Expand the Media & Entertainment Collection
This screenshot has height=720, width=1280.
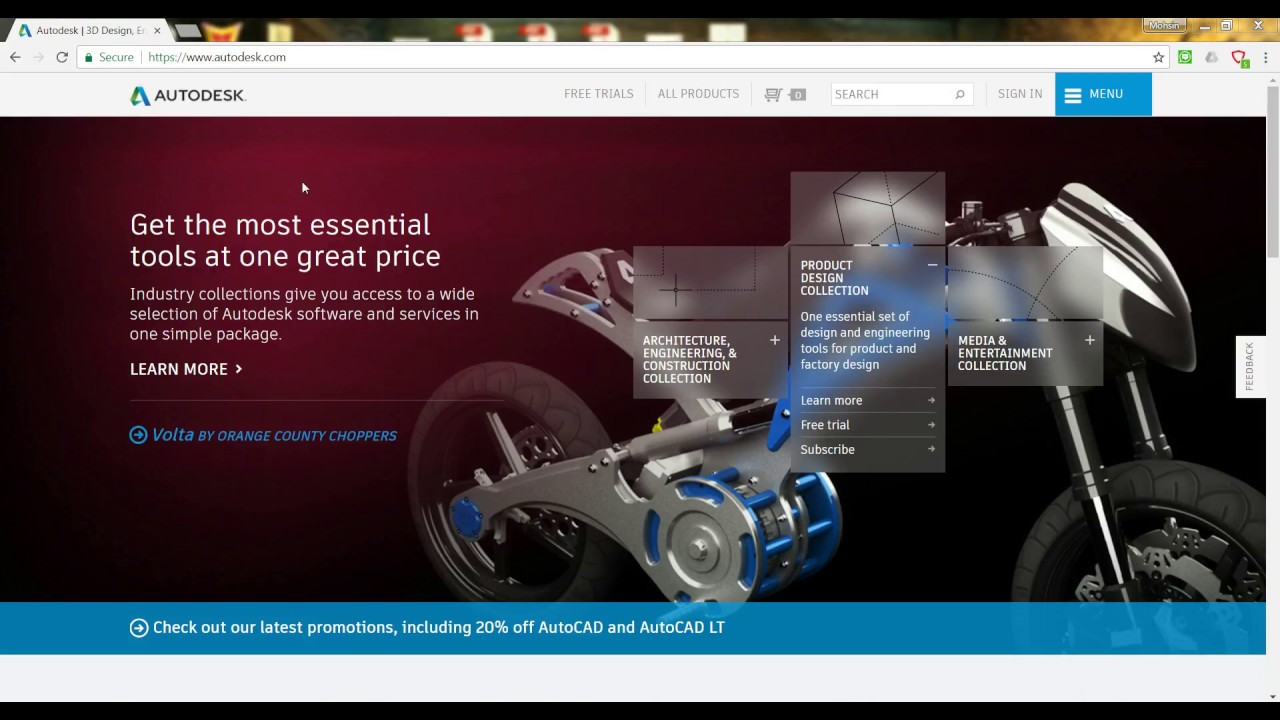(x=1090, y=340)
